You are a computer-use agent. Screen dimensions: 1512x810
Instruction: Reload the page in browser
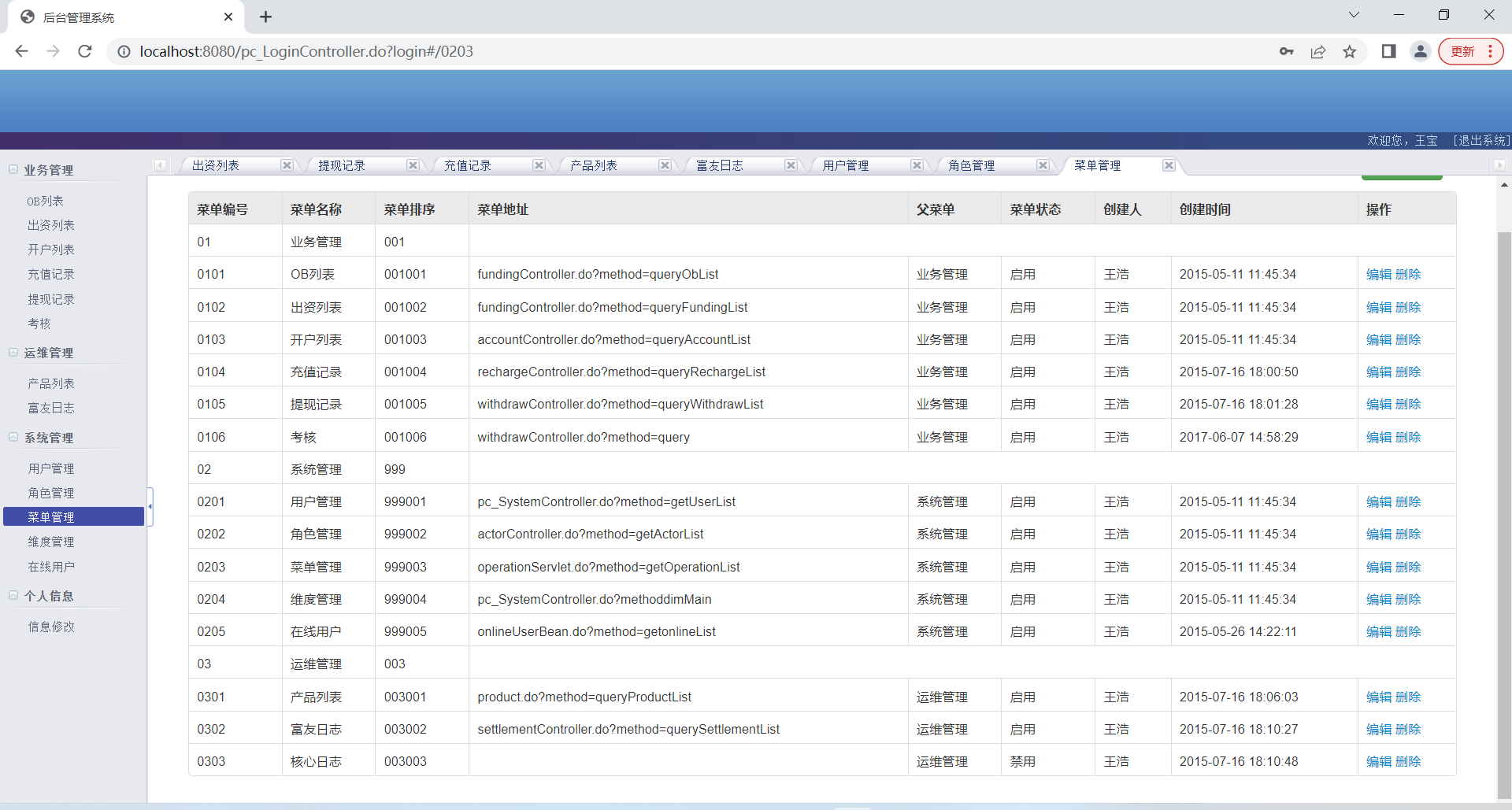(85, 51)
